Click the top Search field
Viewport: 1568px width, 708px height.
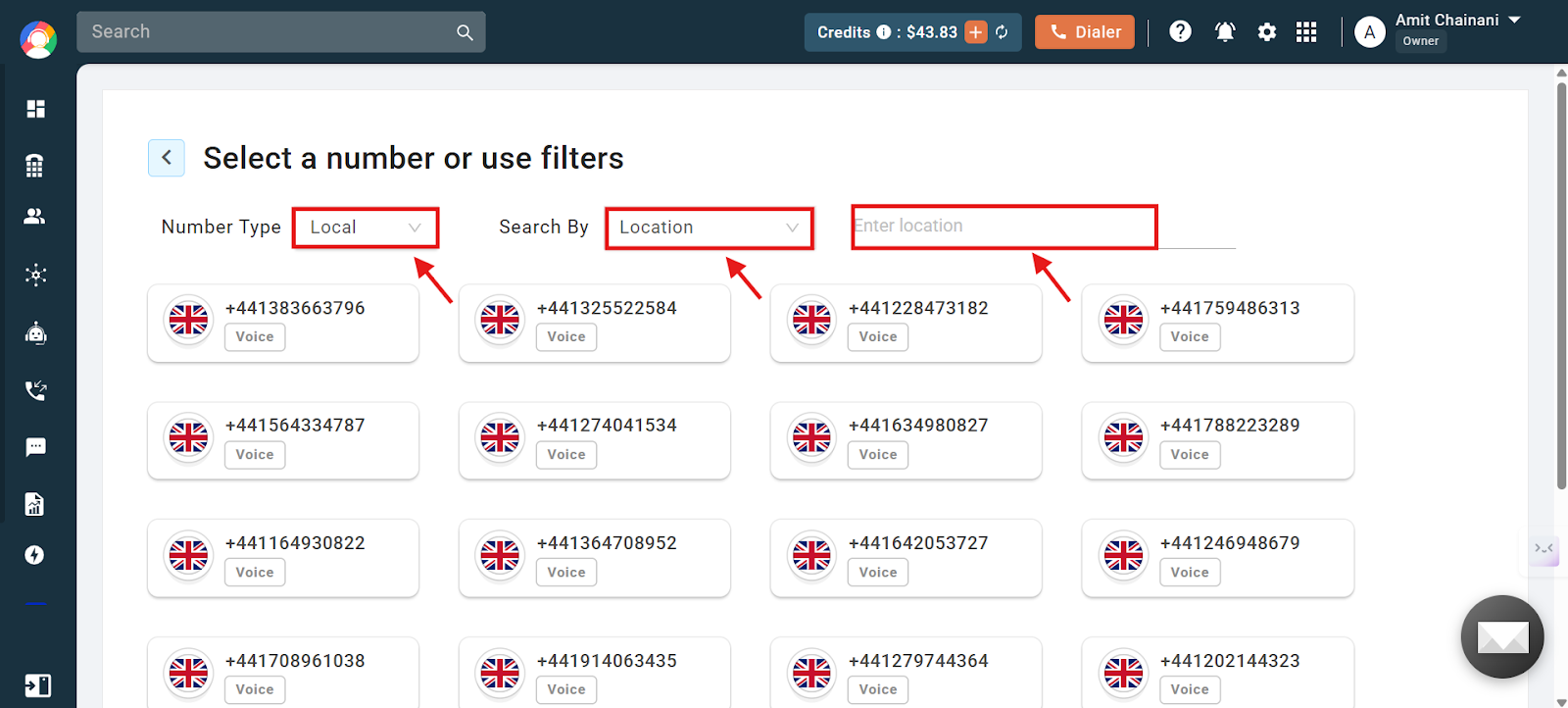[280, 32]
